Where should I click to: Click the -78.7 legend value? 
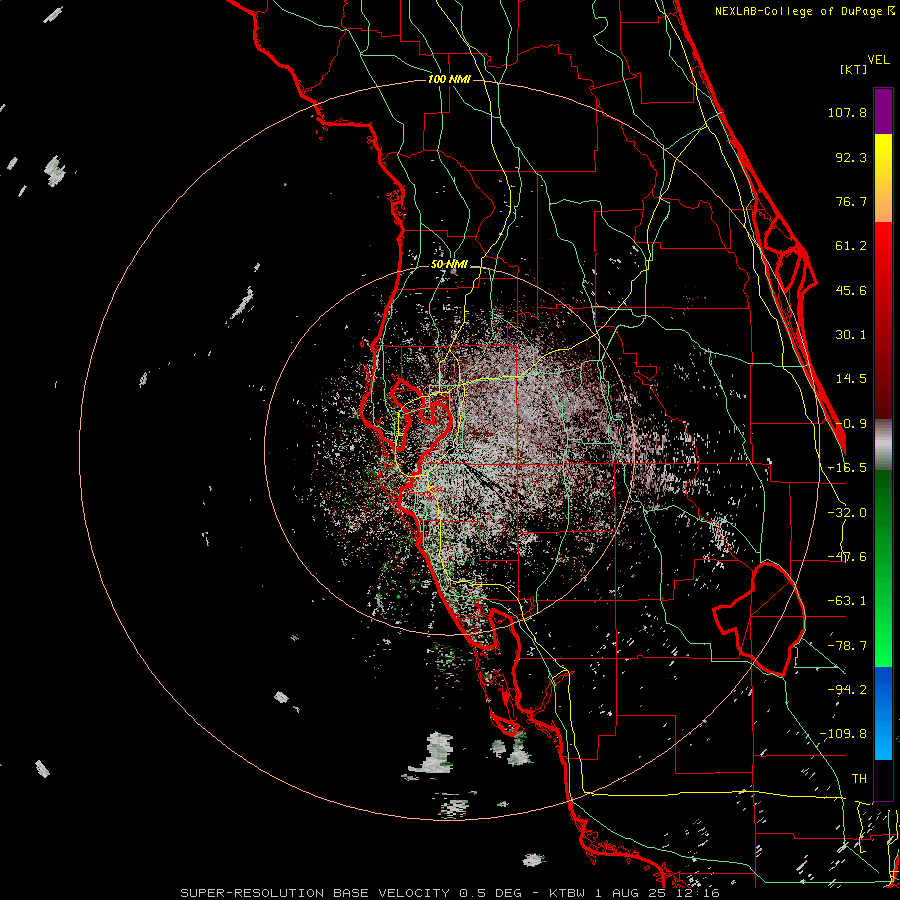tap(847, 646)
